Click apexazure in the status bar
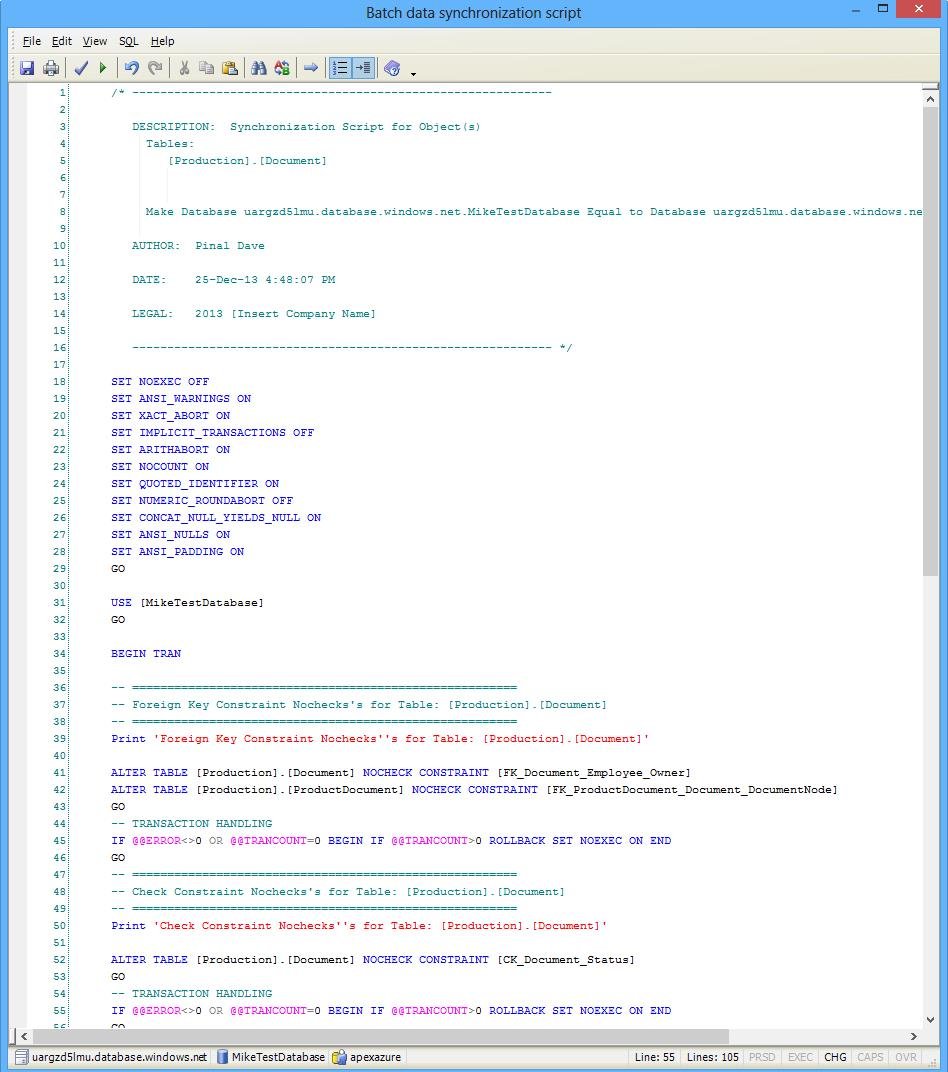948x1072 pixels. (375, 1057)
